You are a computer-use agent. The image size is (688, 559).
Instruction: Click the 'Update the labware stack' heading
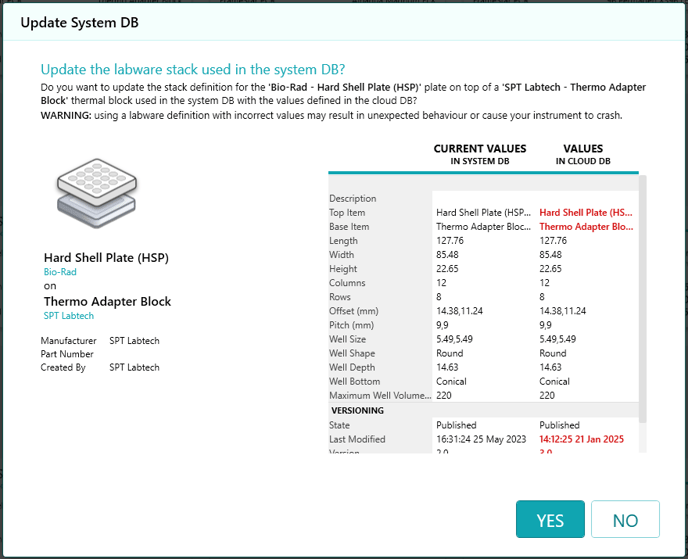tap(193, 69)
